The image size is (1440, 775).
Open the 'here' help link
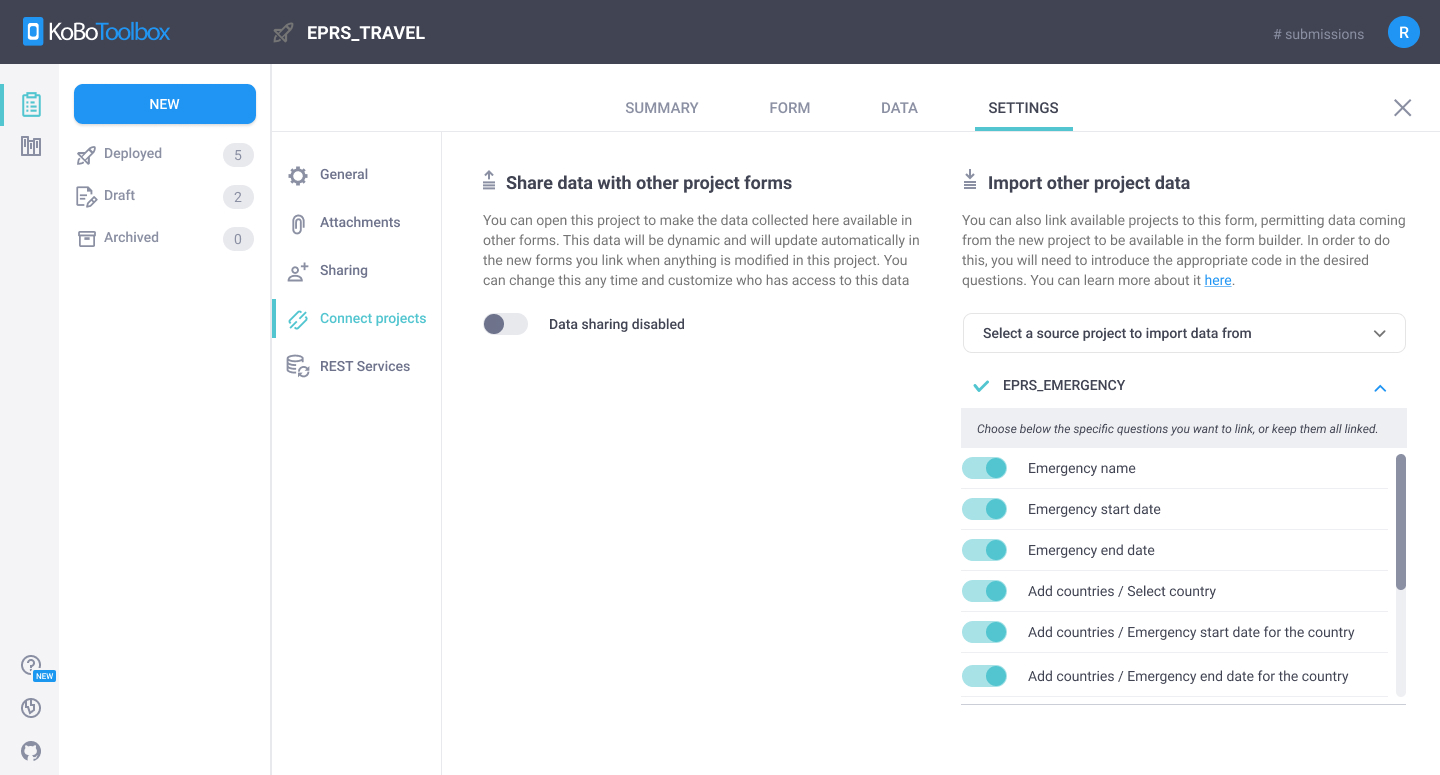click(x=1218, y=280)
